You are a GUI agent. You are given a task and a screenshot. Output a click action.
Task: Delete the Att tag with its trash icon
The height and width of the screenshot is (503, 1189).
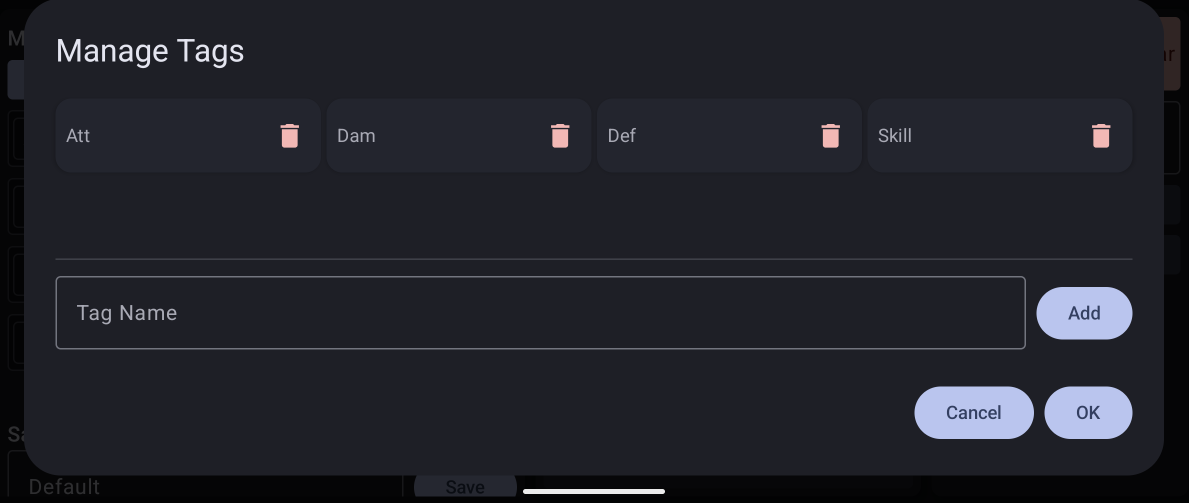[290, 136]
